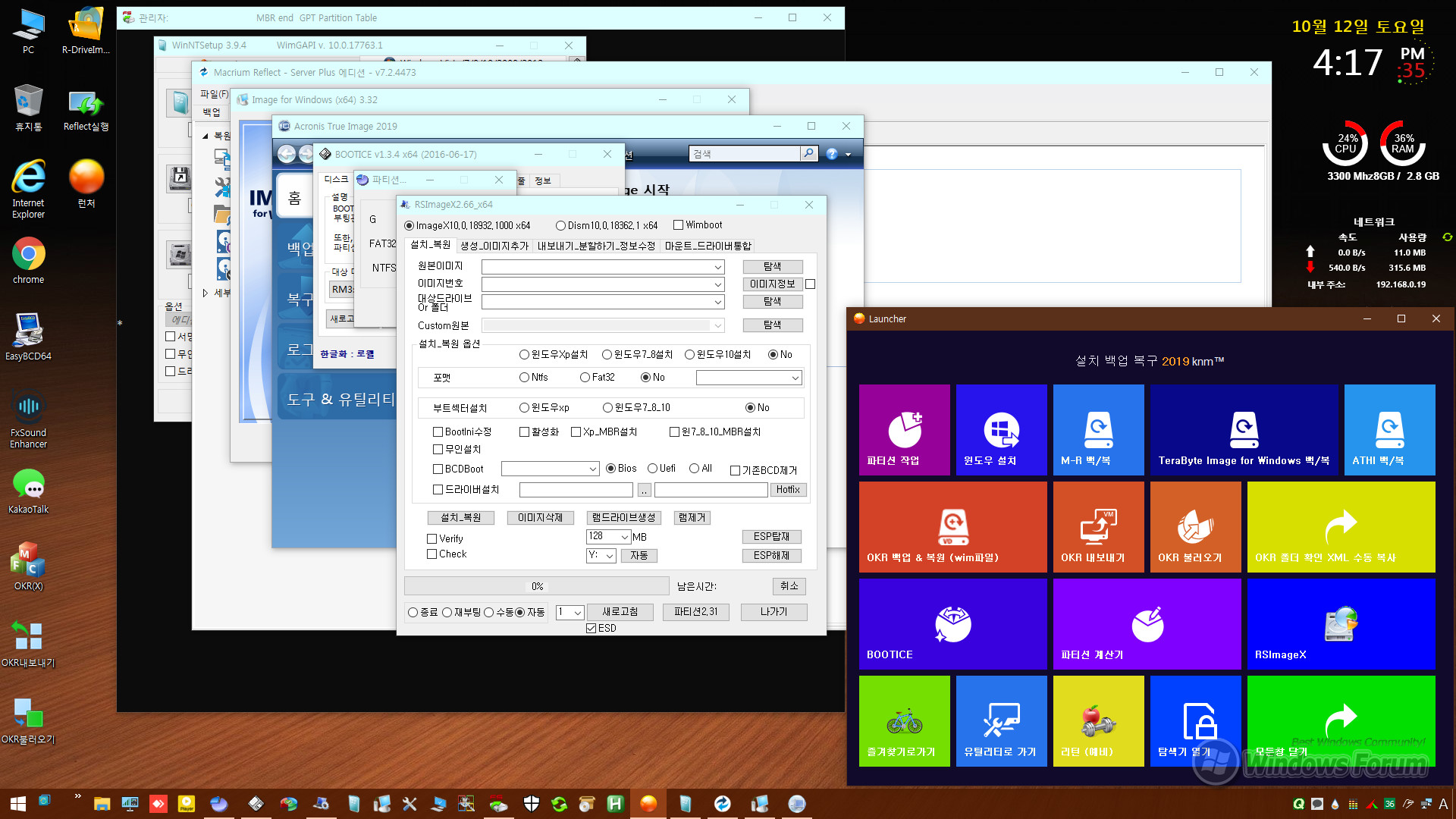
Task: Open File Explorer on the taskbar
Action: [x=102, y=804]
